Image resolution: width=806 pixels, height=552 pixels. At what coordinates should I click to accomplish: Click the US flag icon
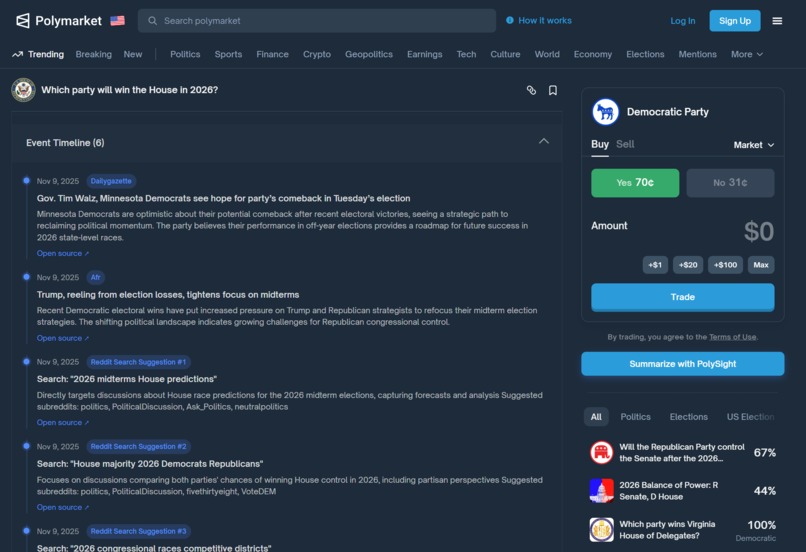[117, 21]
